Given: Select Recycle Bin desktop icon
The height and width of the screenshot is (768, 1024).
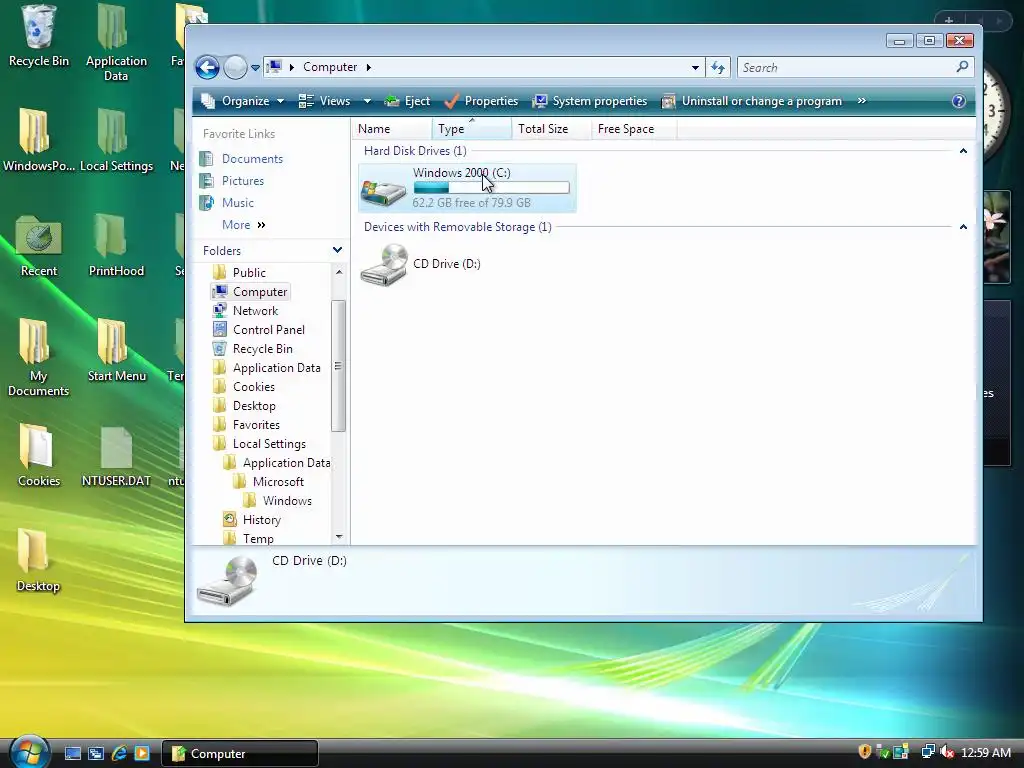Looking at the screenshot, I should click(x=39, y=37).
